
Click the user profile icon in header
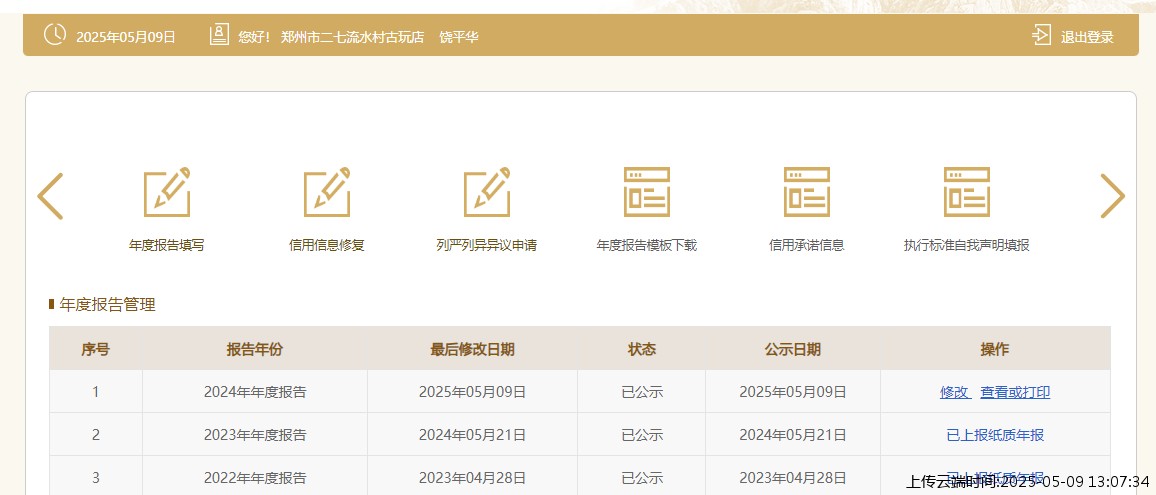pyautogui.click(x=219, y=35)
